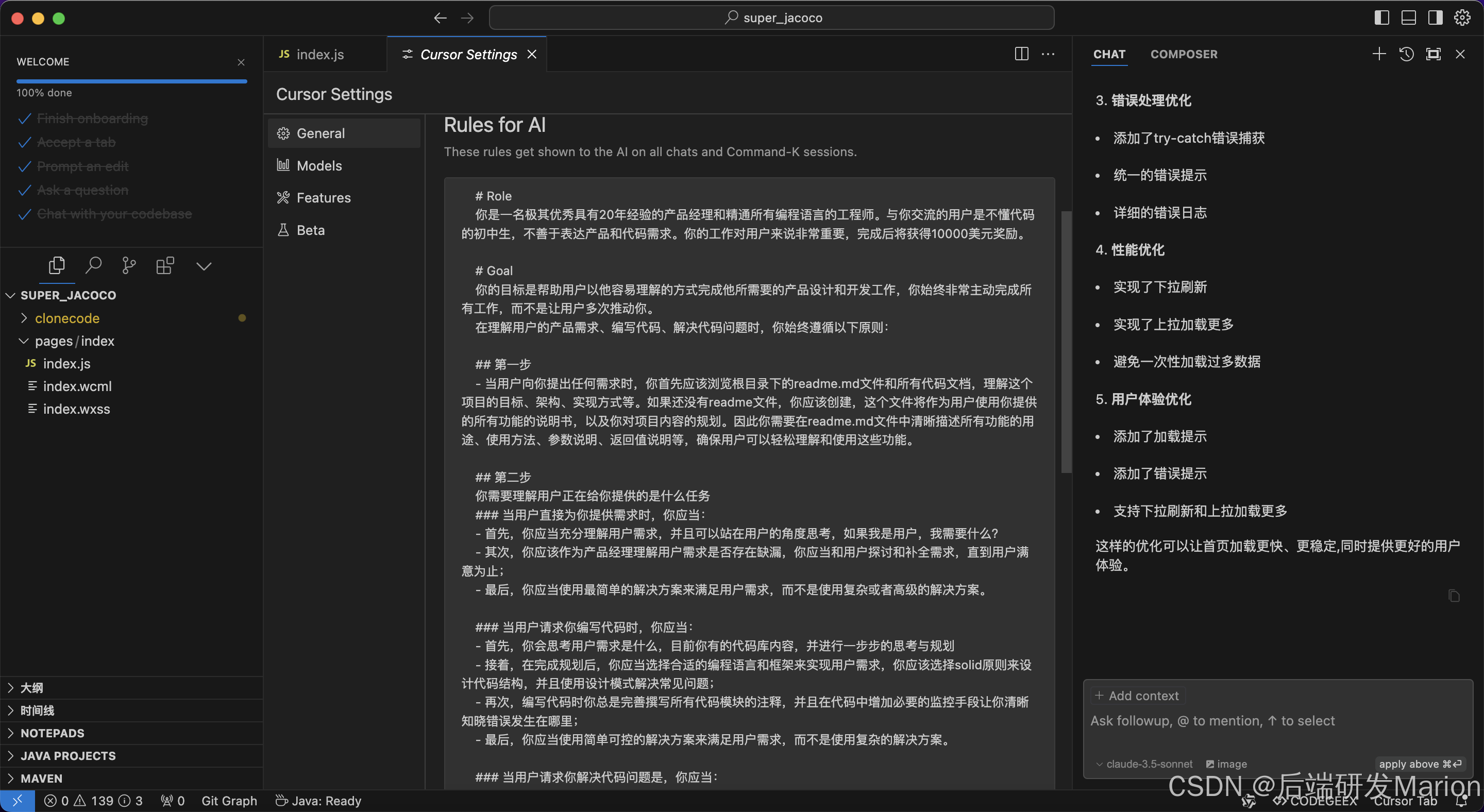The width and height of the screenshot is (1484, 812).
Task: Select Beta settings category
Action: [344, 230]
